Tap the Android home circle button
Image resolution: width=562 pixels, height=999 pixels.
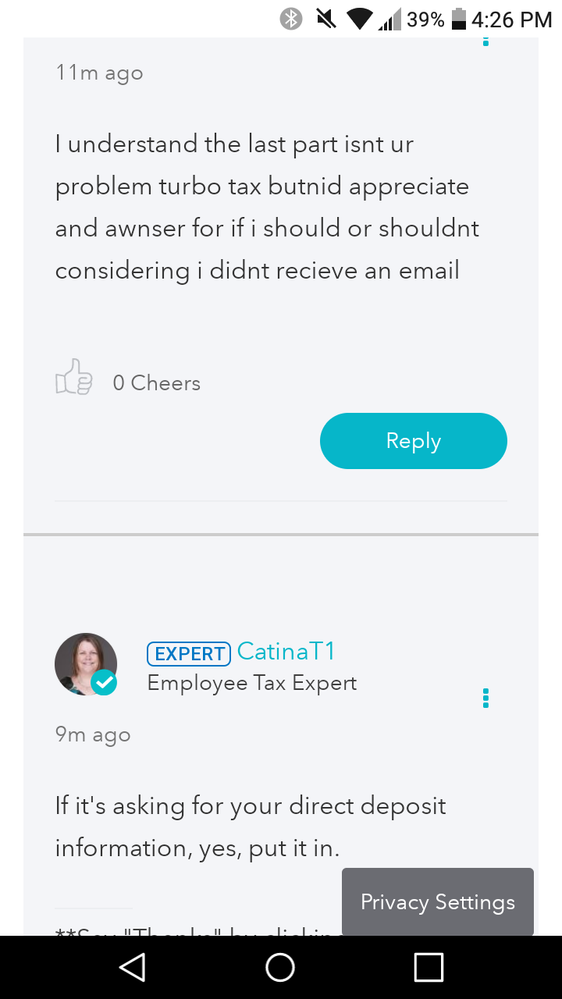280,967
